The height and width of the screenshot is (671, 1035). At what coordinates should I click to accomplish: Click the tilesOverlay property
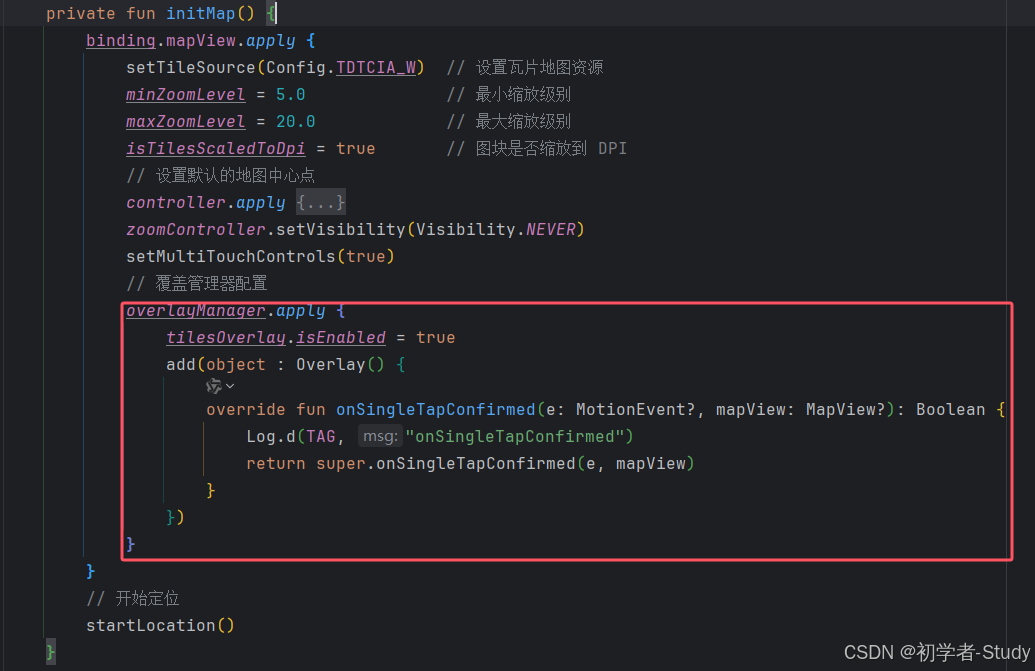click(226, 337)
